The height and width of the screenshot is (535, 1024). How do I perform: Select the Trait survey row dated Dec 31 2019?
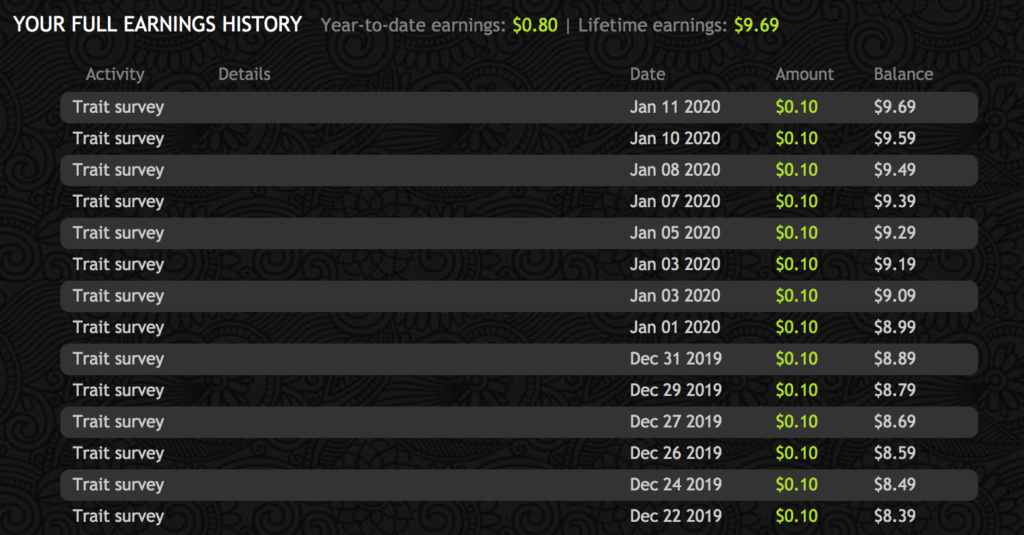click(x=519, y=359)
